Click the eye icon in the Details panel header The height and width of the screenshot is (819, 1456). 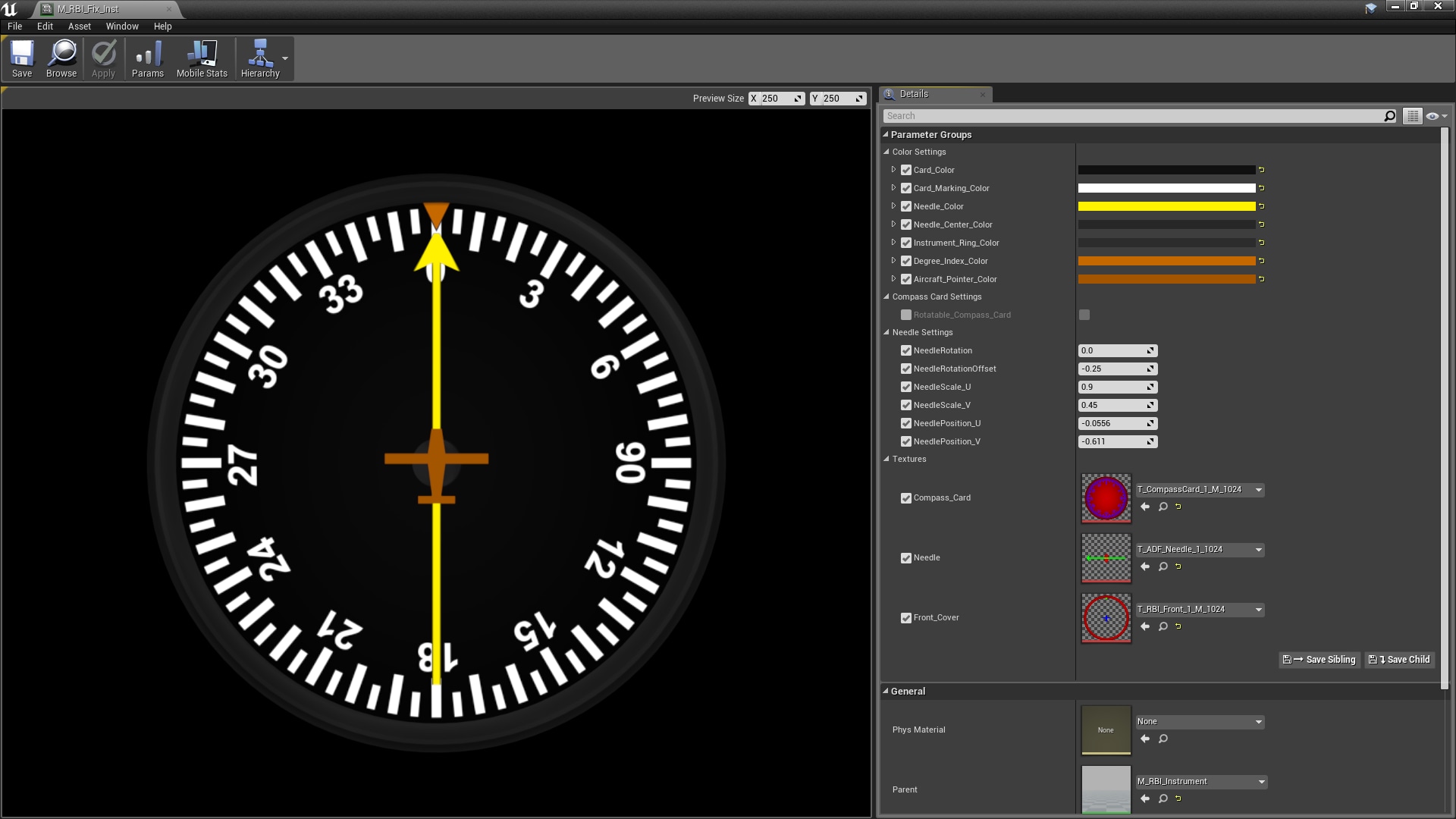pos(1432,115)
